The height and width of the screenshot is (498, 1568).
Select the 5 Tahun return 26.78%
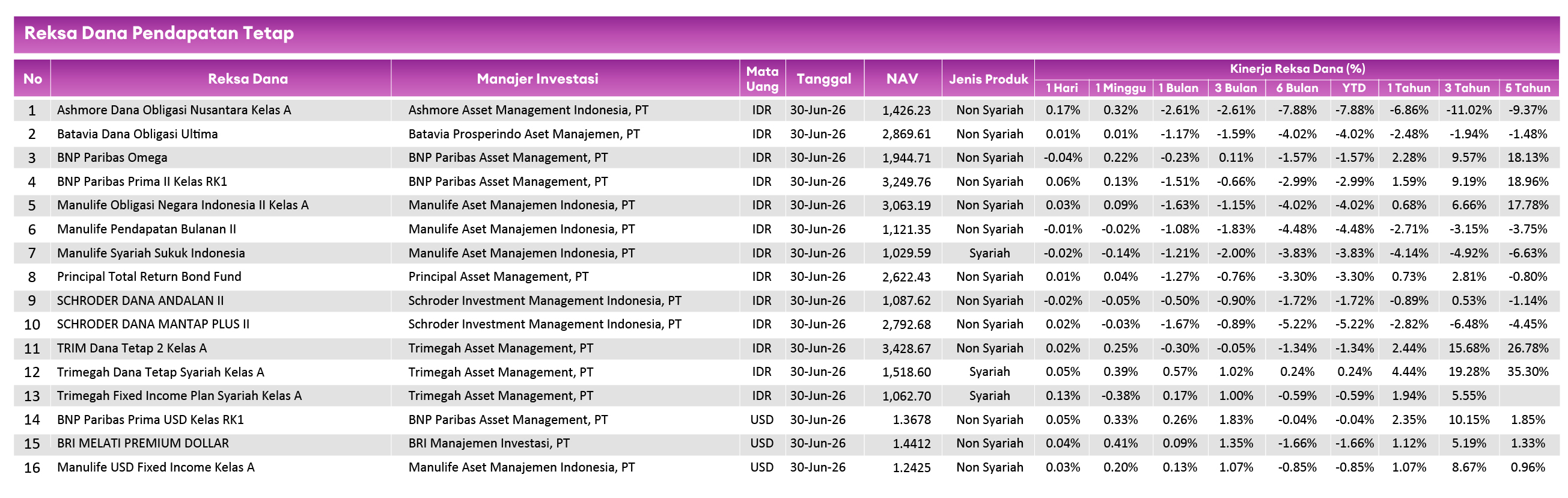point(1528,348)
